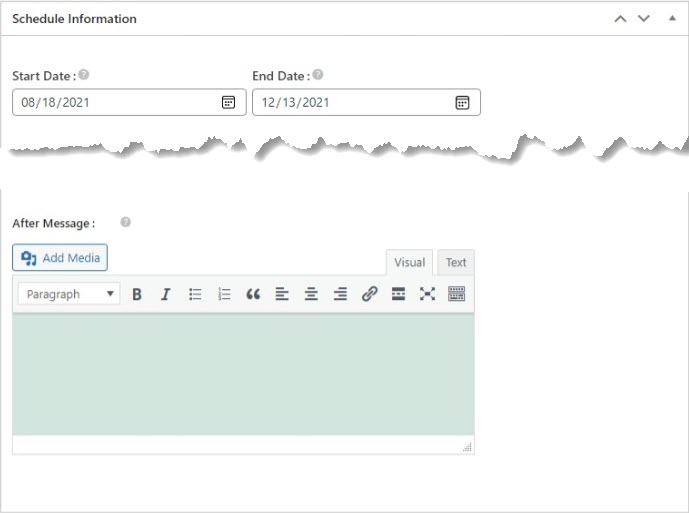This screenshot has width=689, height=513.
Task: Center align the text
Action: (x=311, y=294)
